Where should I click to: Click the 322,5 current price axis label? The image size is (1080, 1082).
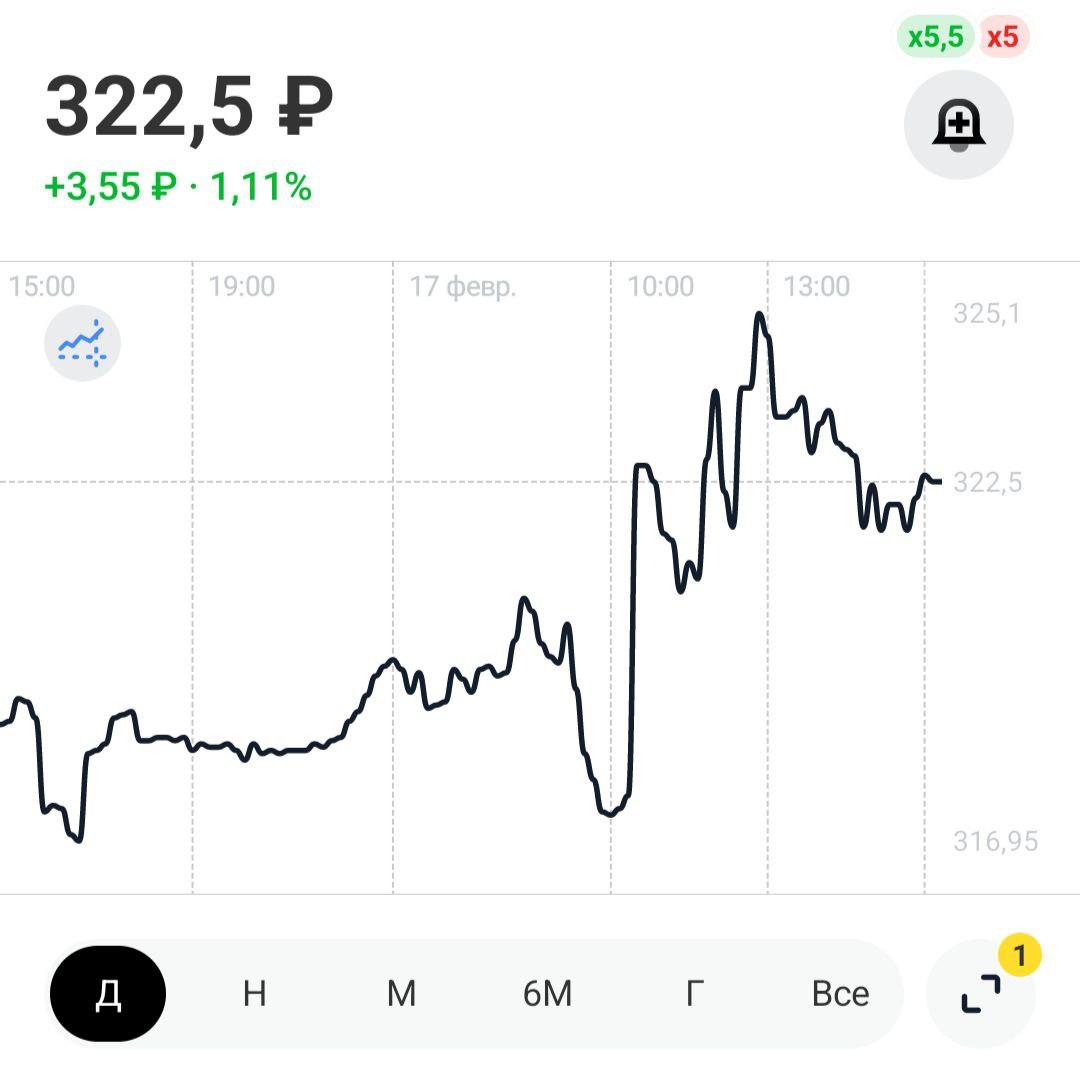click(987, 483)
